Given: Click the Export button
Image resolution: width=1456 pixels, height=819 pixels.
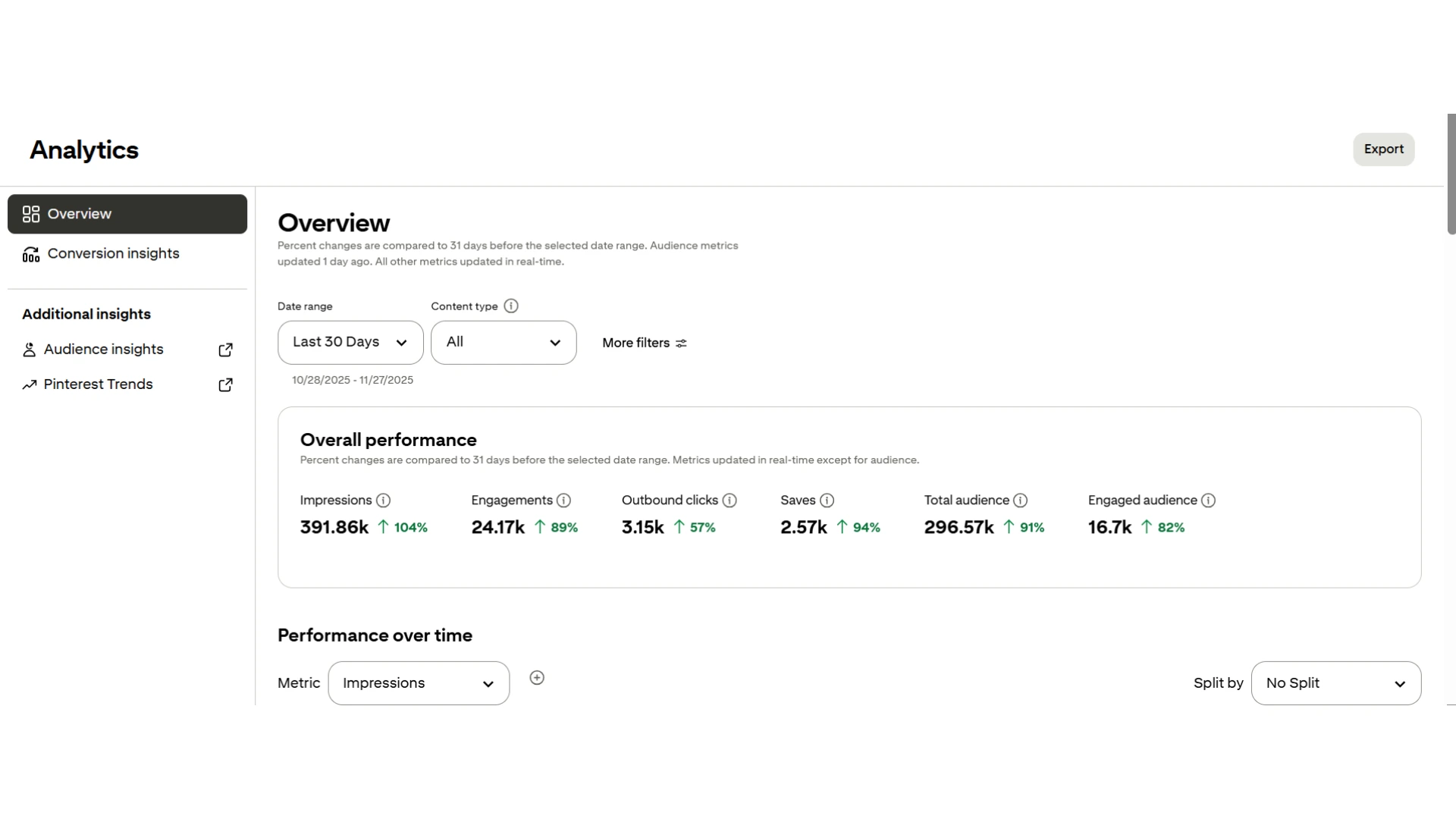Looking at the screenshot, I should click(x=1383, y=149).
